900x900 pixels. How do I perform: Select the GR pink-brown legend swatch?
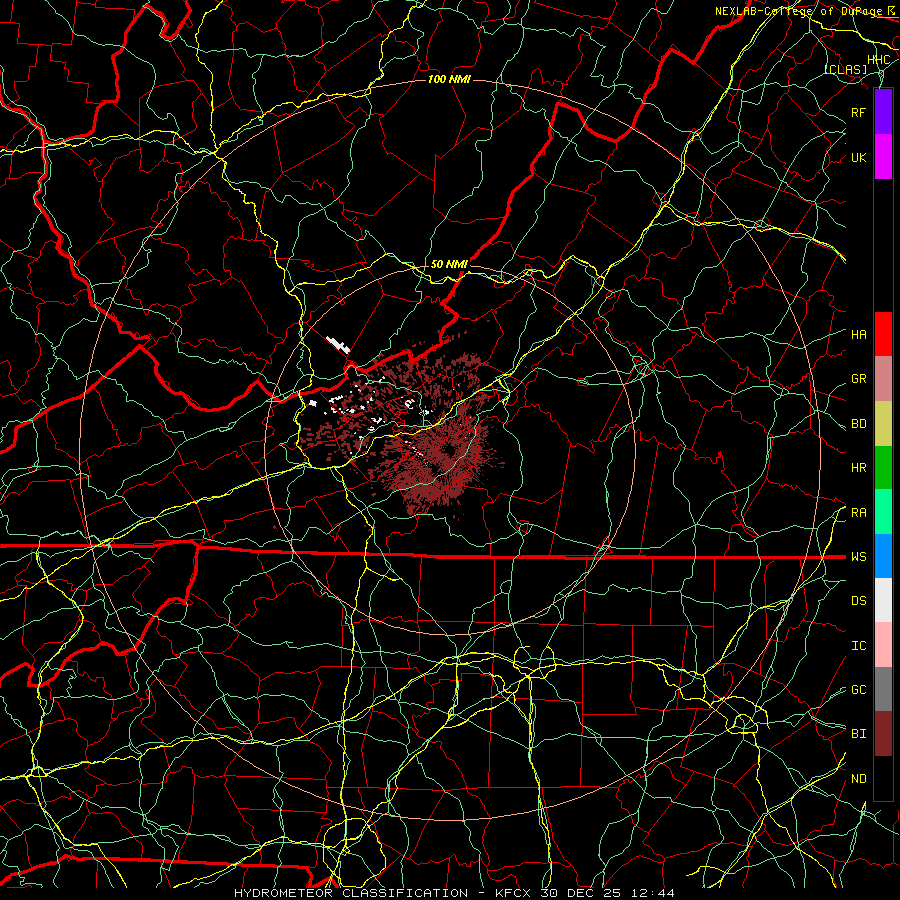[883, 379]
